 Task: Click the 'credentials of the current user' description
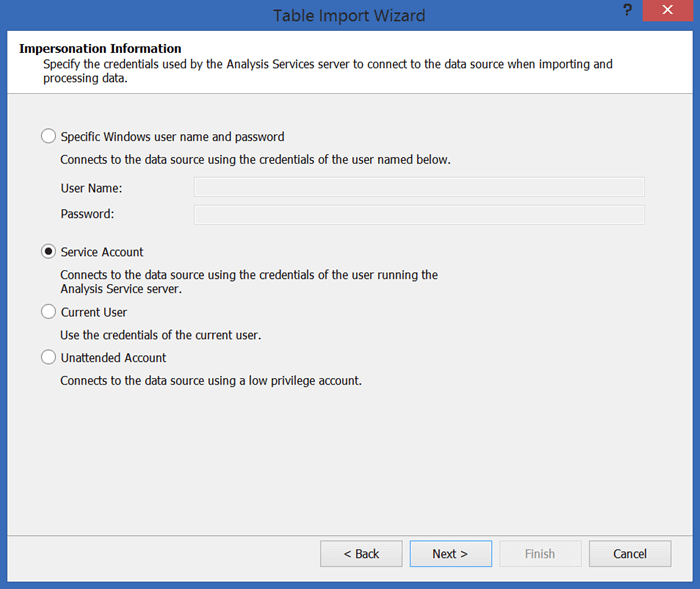(160, 335)
